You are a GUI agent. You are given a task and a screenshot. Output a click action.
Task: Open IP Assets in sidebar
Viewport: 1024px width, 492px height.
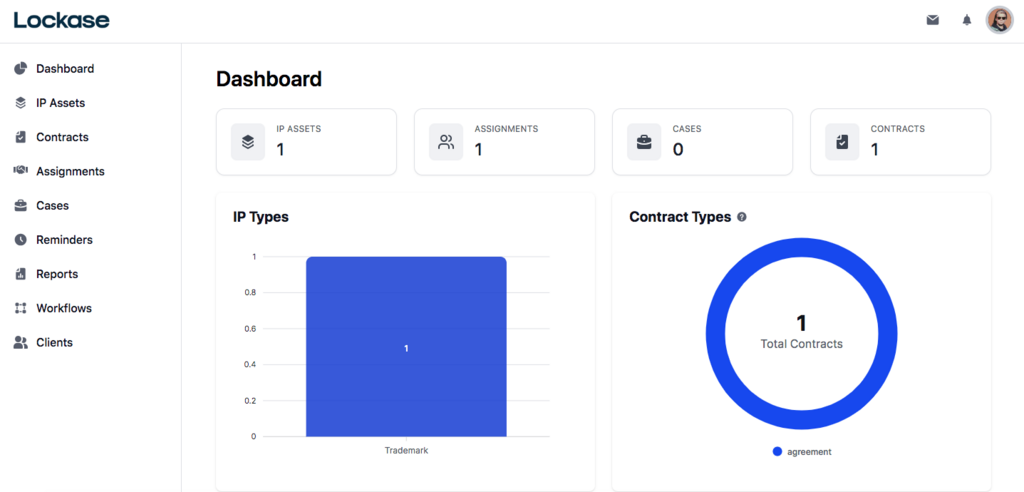60,103
